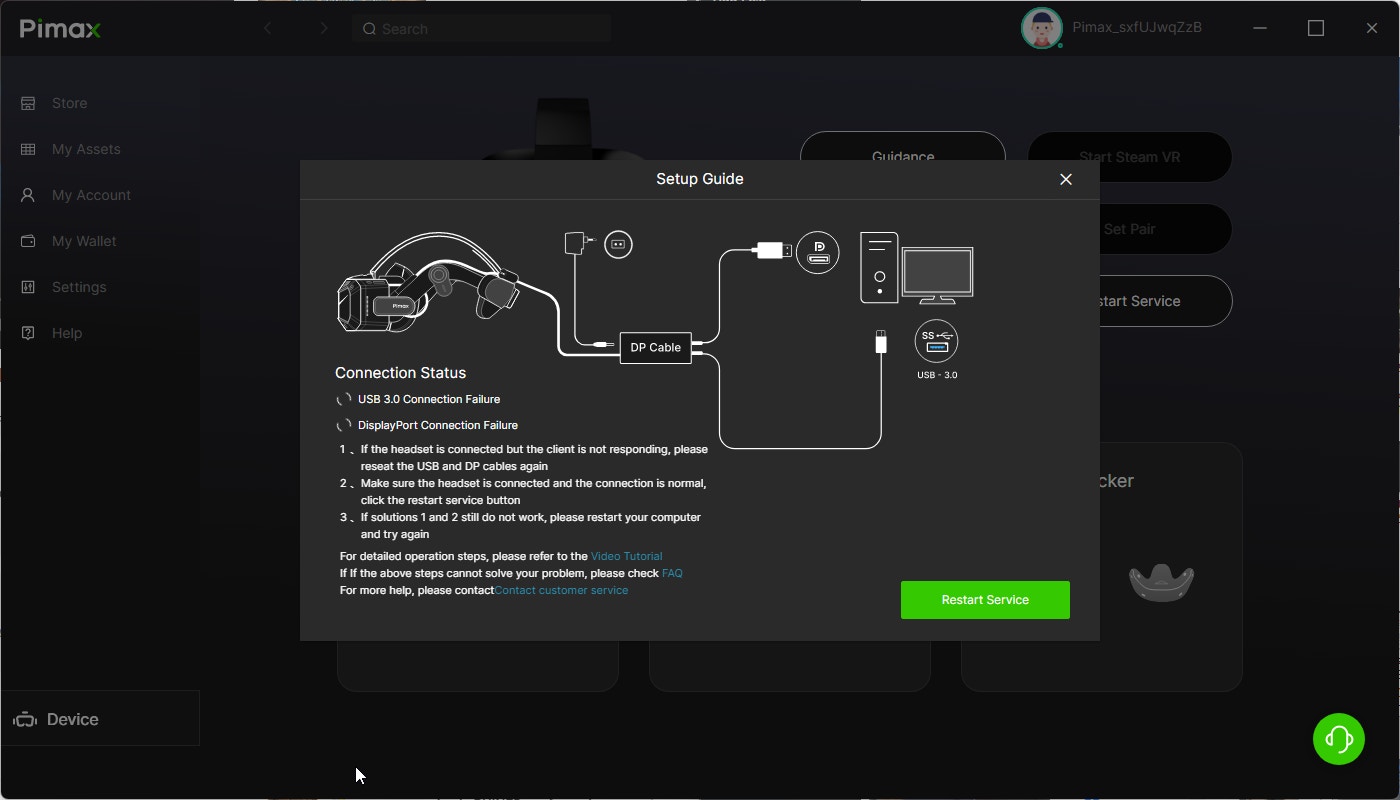Select My Wallet in the sidebar
1400x800 pixels.
[83, 241]
